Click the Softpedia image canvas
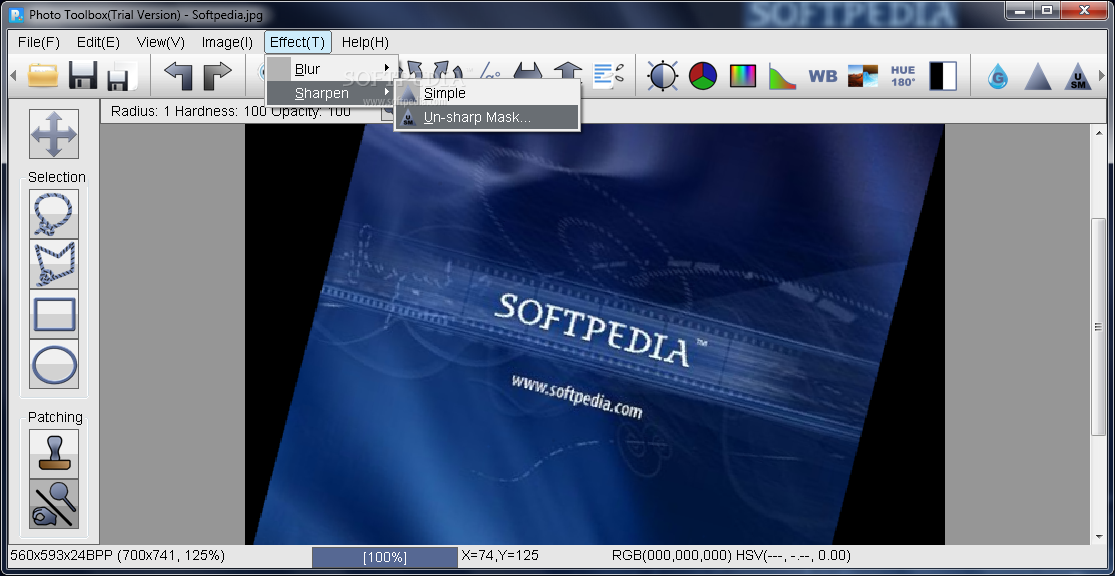This screenshot has width=1115, height=576. (x=595, y=334)
